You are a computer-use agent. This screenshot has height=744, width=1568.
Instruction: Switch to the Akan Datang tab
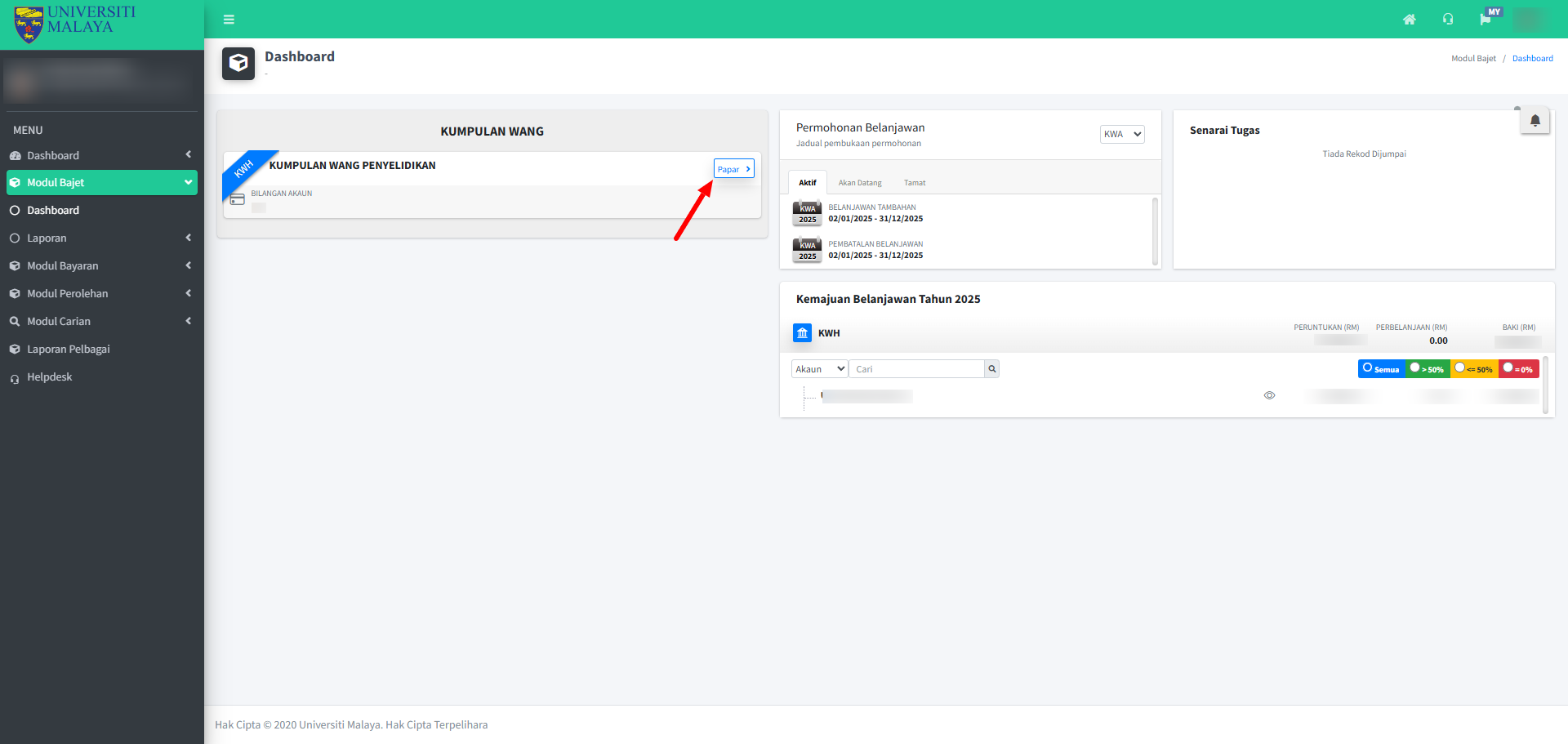point(860,183)
